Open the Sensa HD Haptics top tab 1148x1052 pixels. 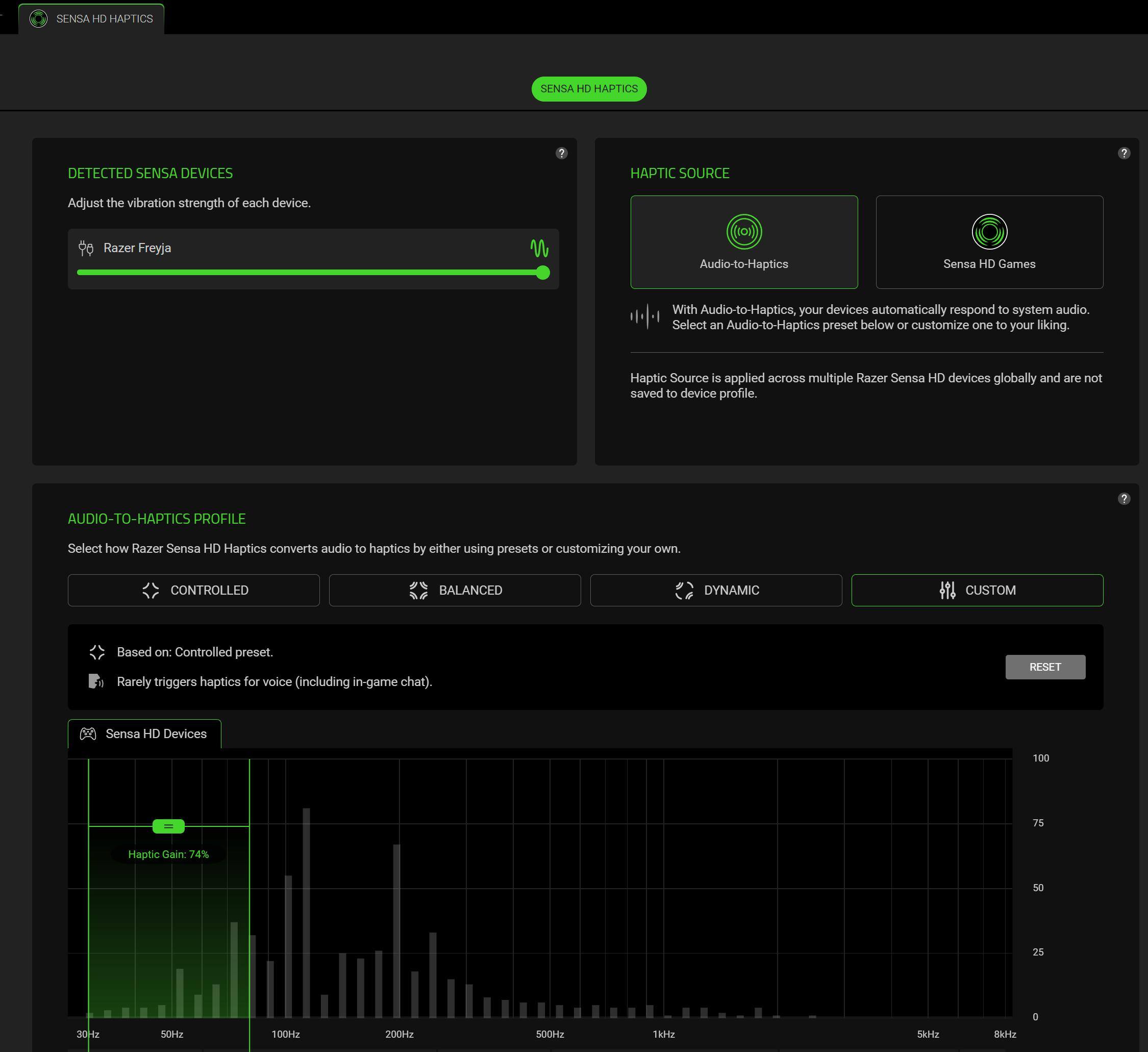pyautogui.click(x=104, y=19)
